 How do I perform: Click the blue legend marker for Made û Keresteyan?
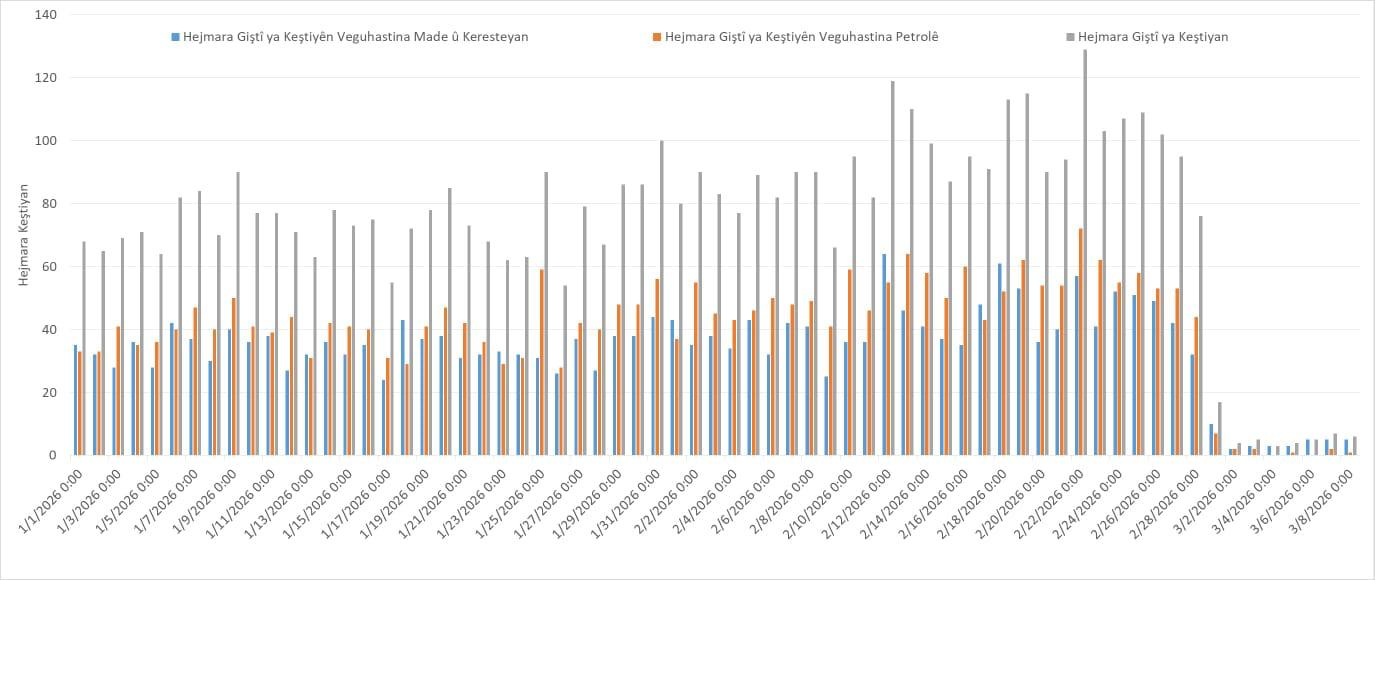(176, 37)
